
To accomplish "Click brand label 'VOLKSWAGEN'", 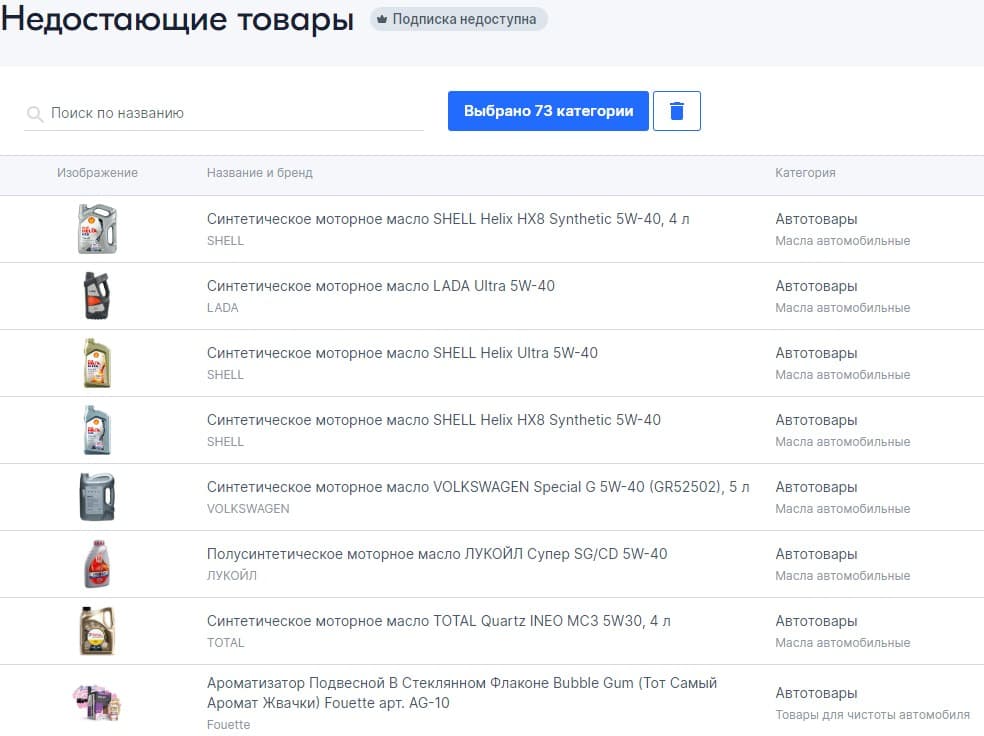I will pos(249,509).
